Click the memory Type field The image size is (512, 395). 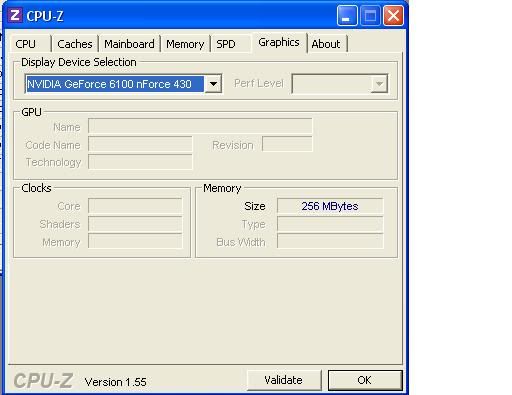pyautogui.click(x=330, y=224)
